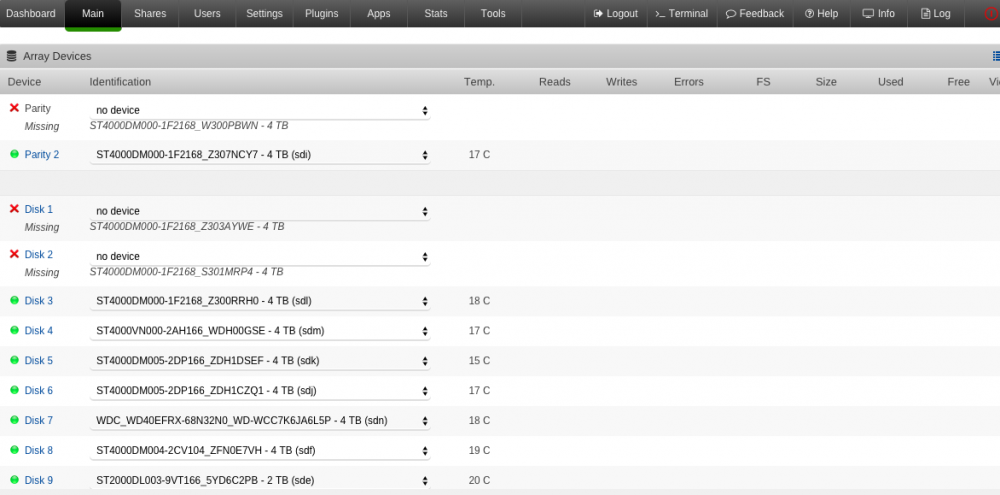1000x495 pixels.
Task: Click the Used column header
Action: (x=890, y=82)
